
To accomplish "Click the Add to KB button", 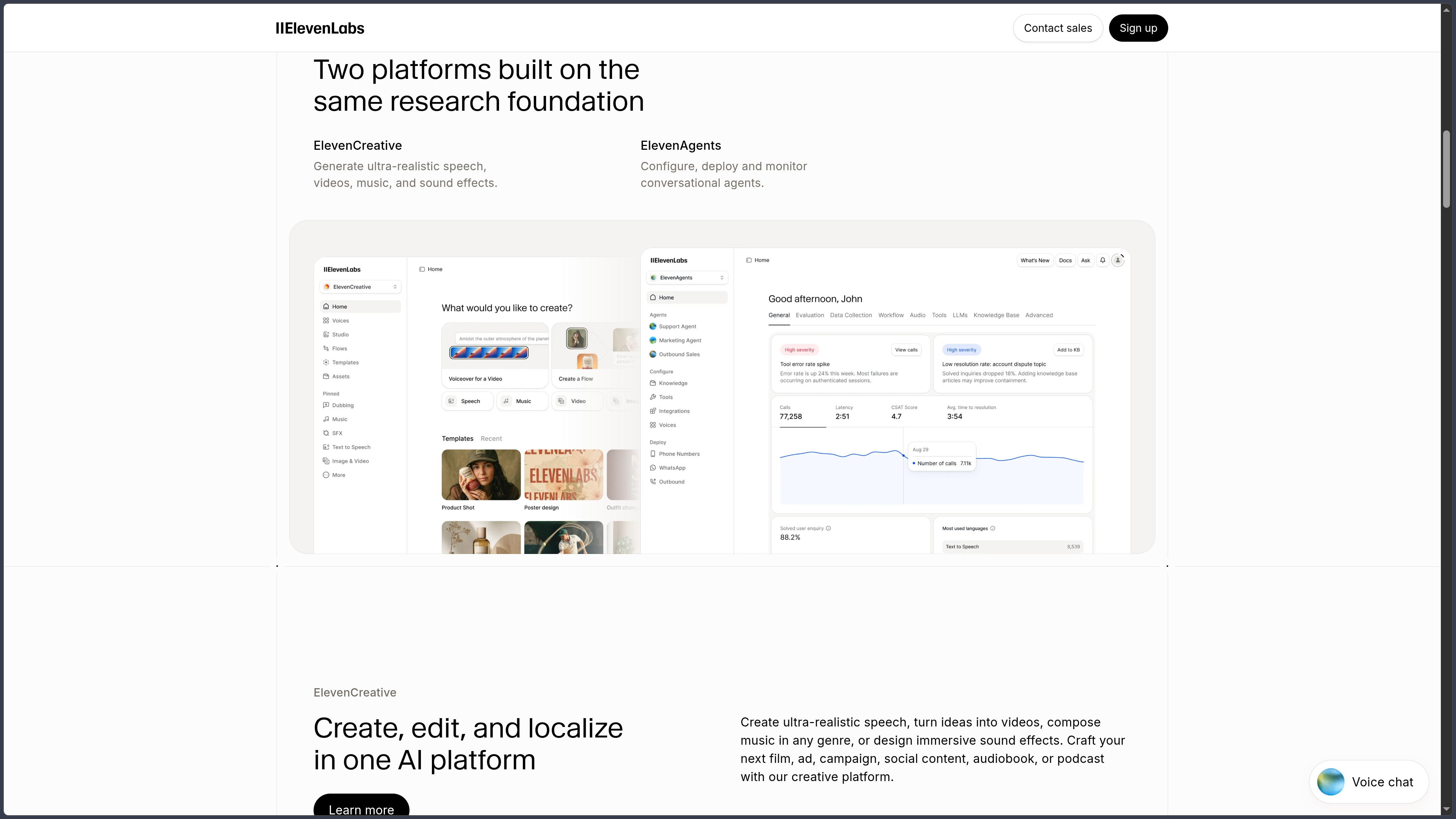I will tap(1068, 350).
